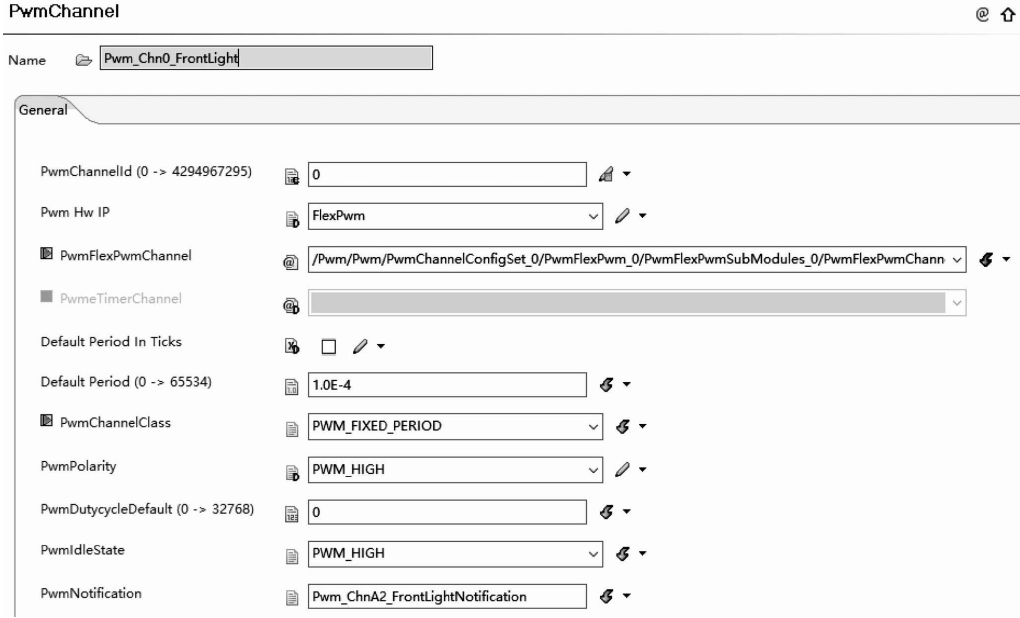Open the arrow menu beside PwmIdleState
Screen dimensions: 1020x618
click(x=643, y=553)
